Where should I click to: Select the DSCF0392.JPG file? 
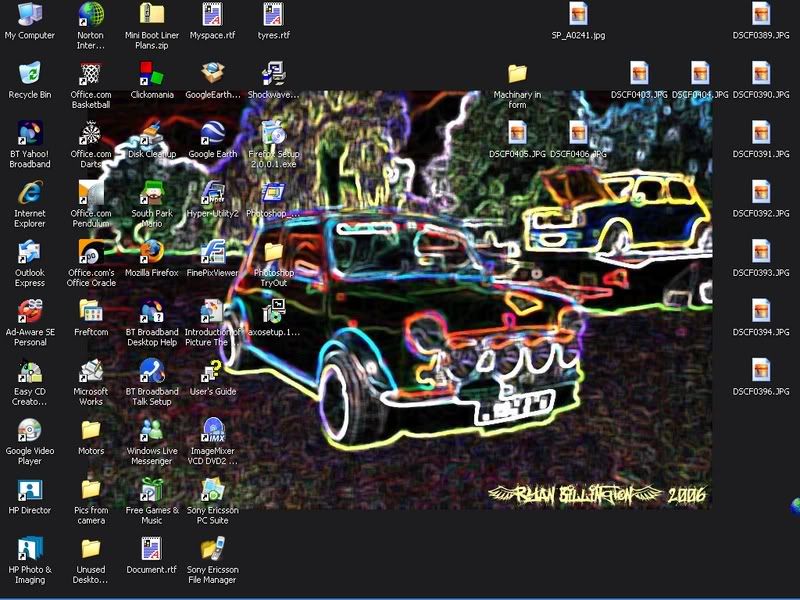tap(761, 192)
